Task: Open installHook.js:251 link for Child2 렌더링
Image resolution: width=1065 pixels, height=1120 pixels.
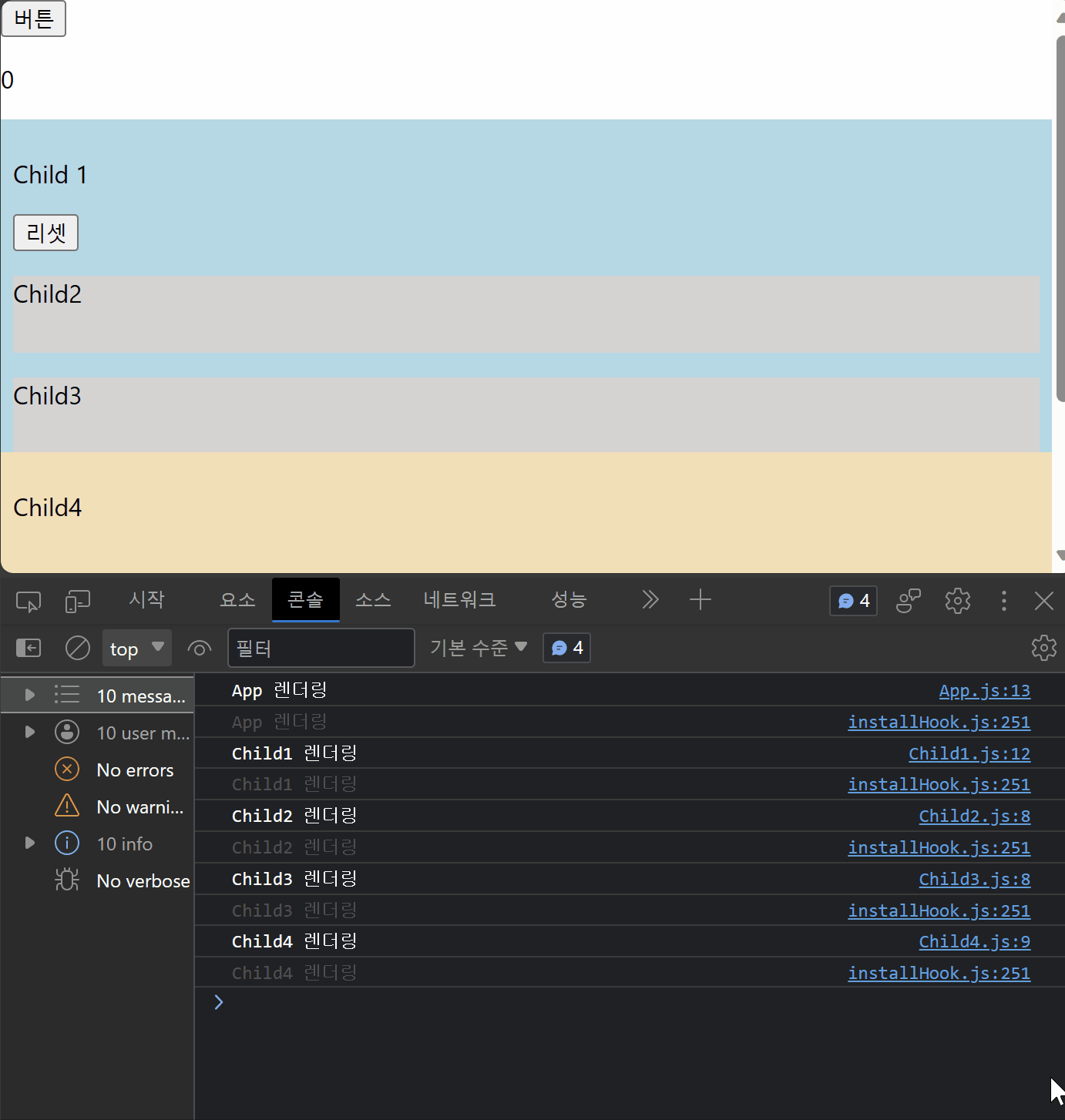Action: coord(939,848)
